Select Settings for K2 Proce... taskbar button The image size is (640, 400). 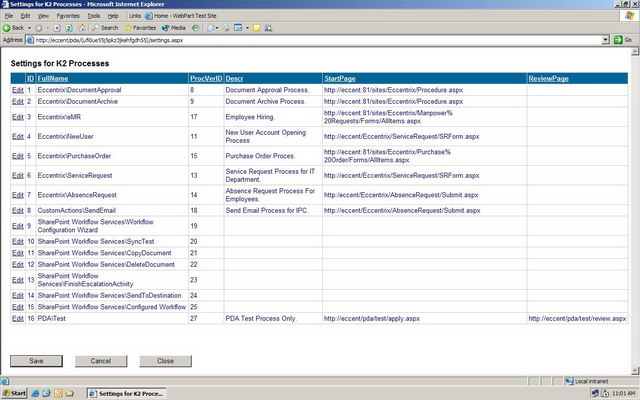[x=127, y=393]
